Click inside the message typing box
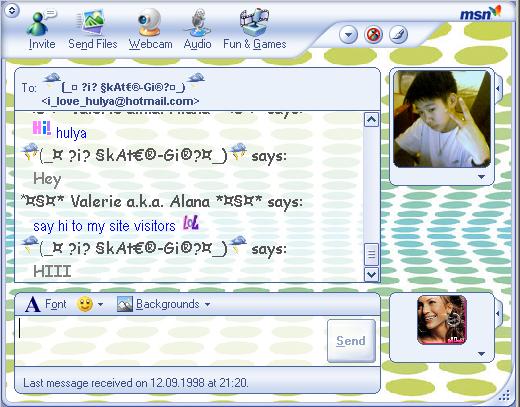Image resolution: width=520 pixels, height=407 pixels. 170,341
